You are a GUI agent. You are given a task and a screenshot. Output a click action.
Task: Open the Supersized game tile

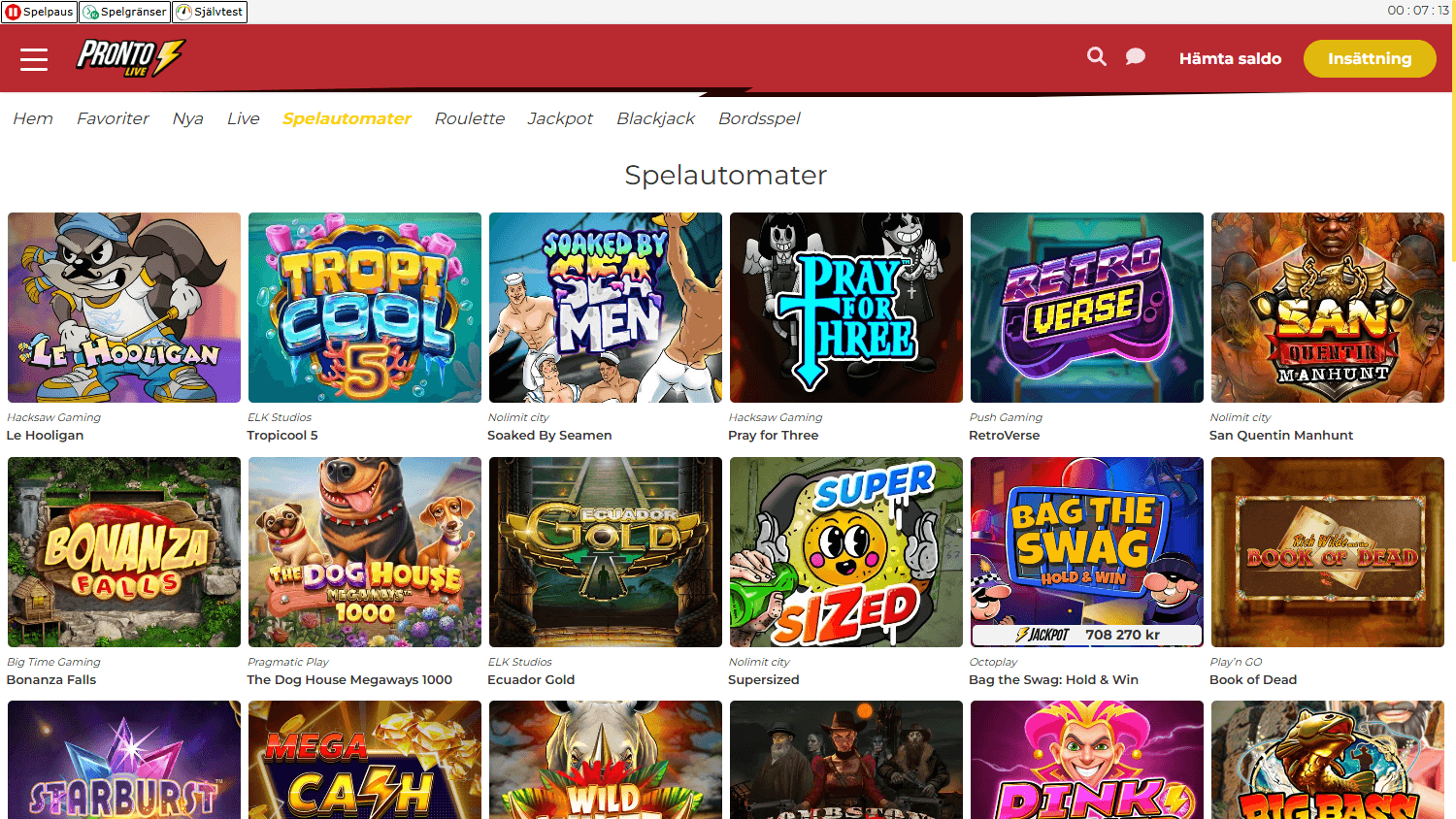pyautogui.click(x=846, y=552)
